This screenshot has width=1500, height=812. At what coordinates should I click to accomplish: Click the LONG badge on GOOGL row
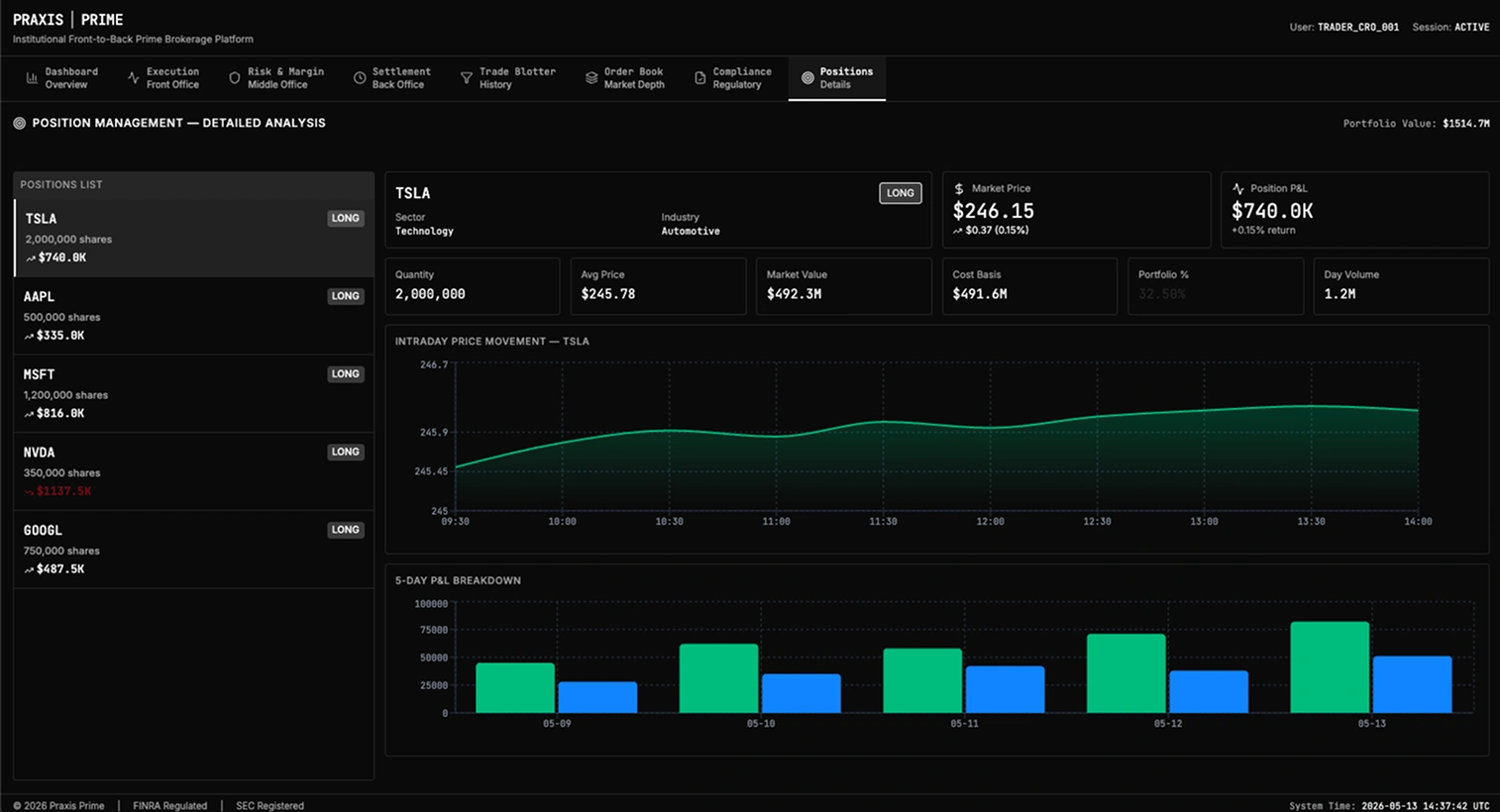pyautogui.click(x=346, y=530)
